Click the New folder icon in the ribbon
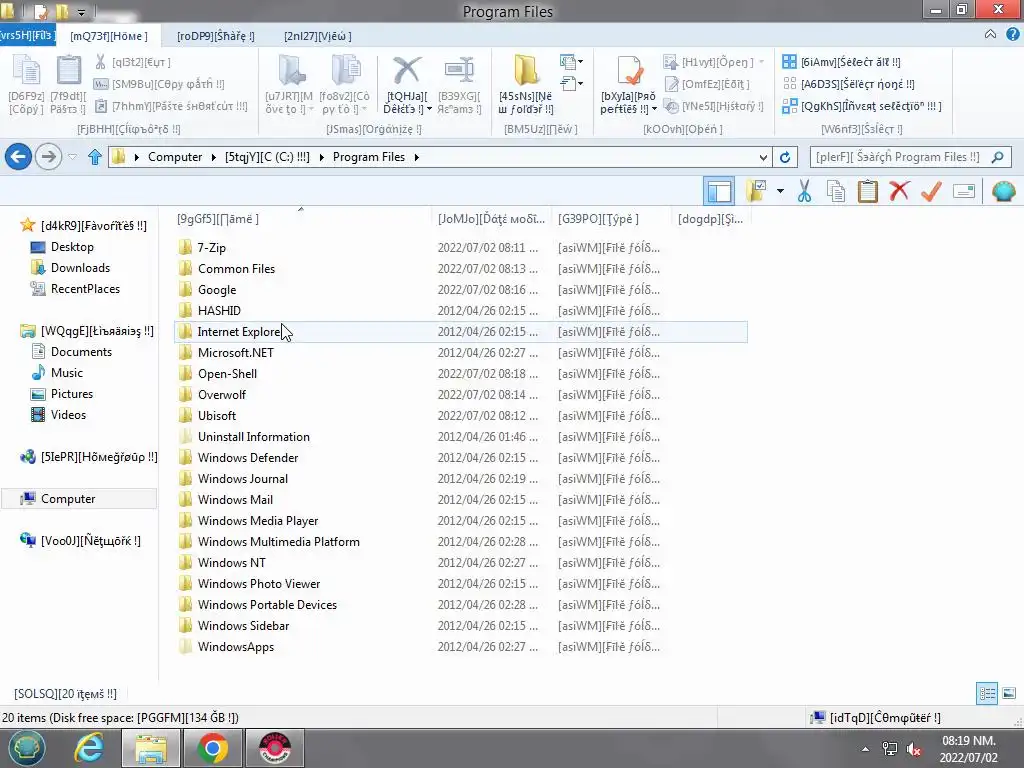Viewport: 1024px width, 768px height. click(x=526, y=70)
